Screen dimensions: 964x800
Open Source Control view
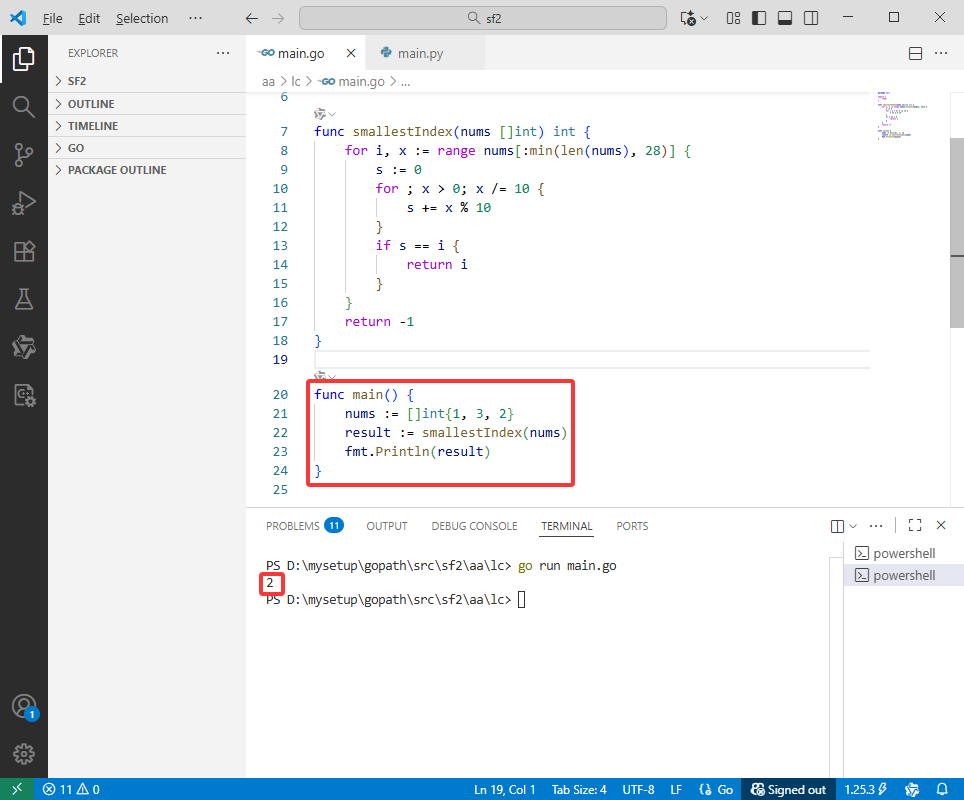23,154
